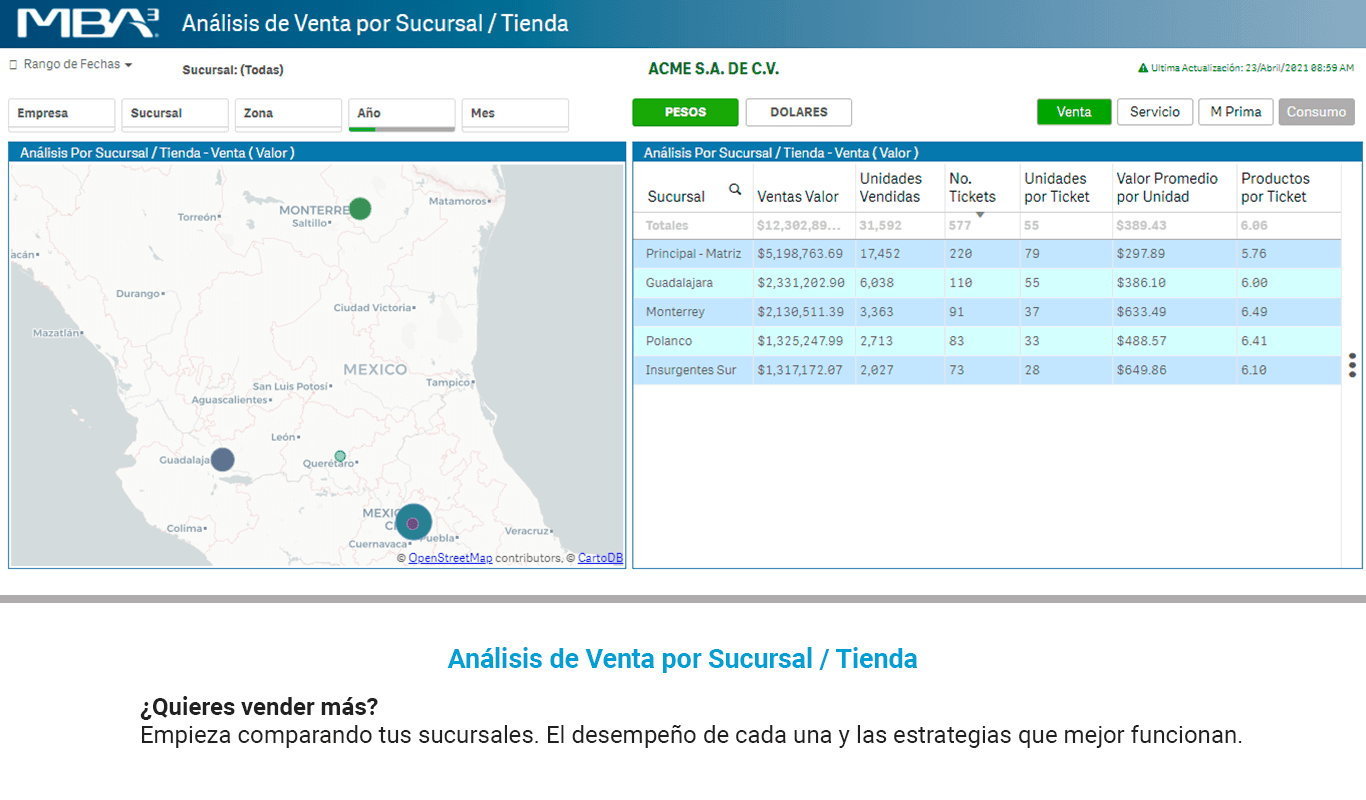This screenshot has width=1366, height=800.
Task: Select the small Querétaro map bubble
Action: point(340,456)
